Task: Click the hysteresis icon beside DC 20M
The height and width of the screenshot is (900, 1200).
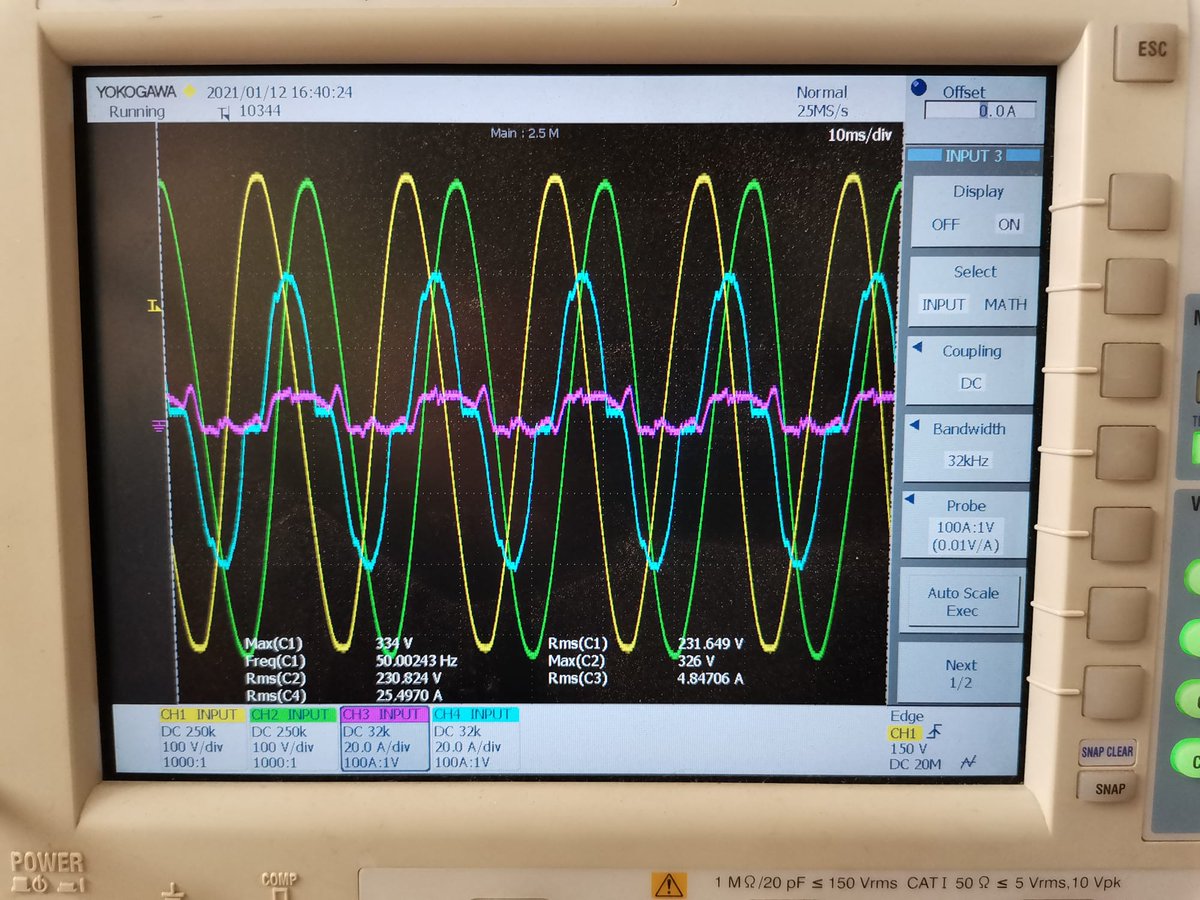Action: [x=967, y=763]
